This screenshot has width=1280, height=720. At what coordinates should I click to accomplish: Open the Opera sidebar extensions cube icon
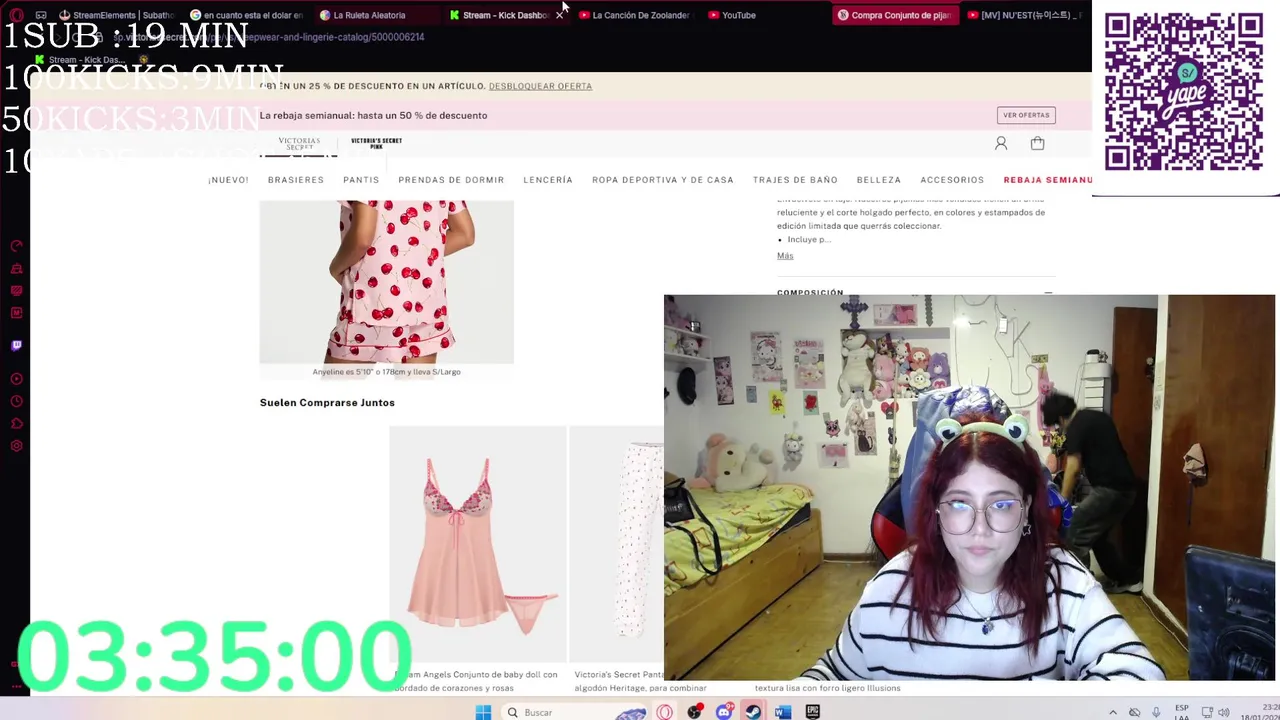(16, 424)
